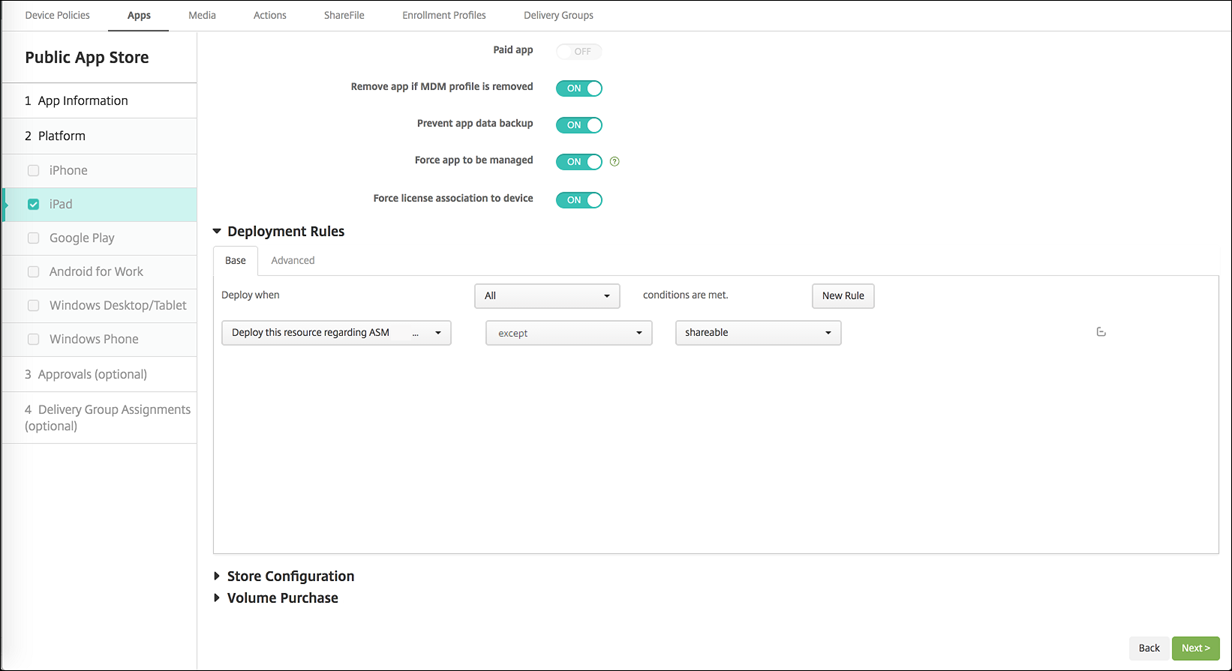Toggle Remove app if MDM profile is removed
This screenshot has width=1232, height=671.
click(x=579, y=88)
